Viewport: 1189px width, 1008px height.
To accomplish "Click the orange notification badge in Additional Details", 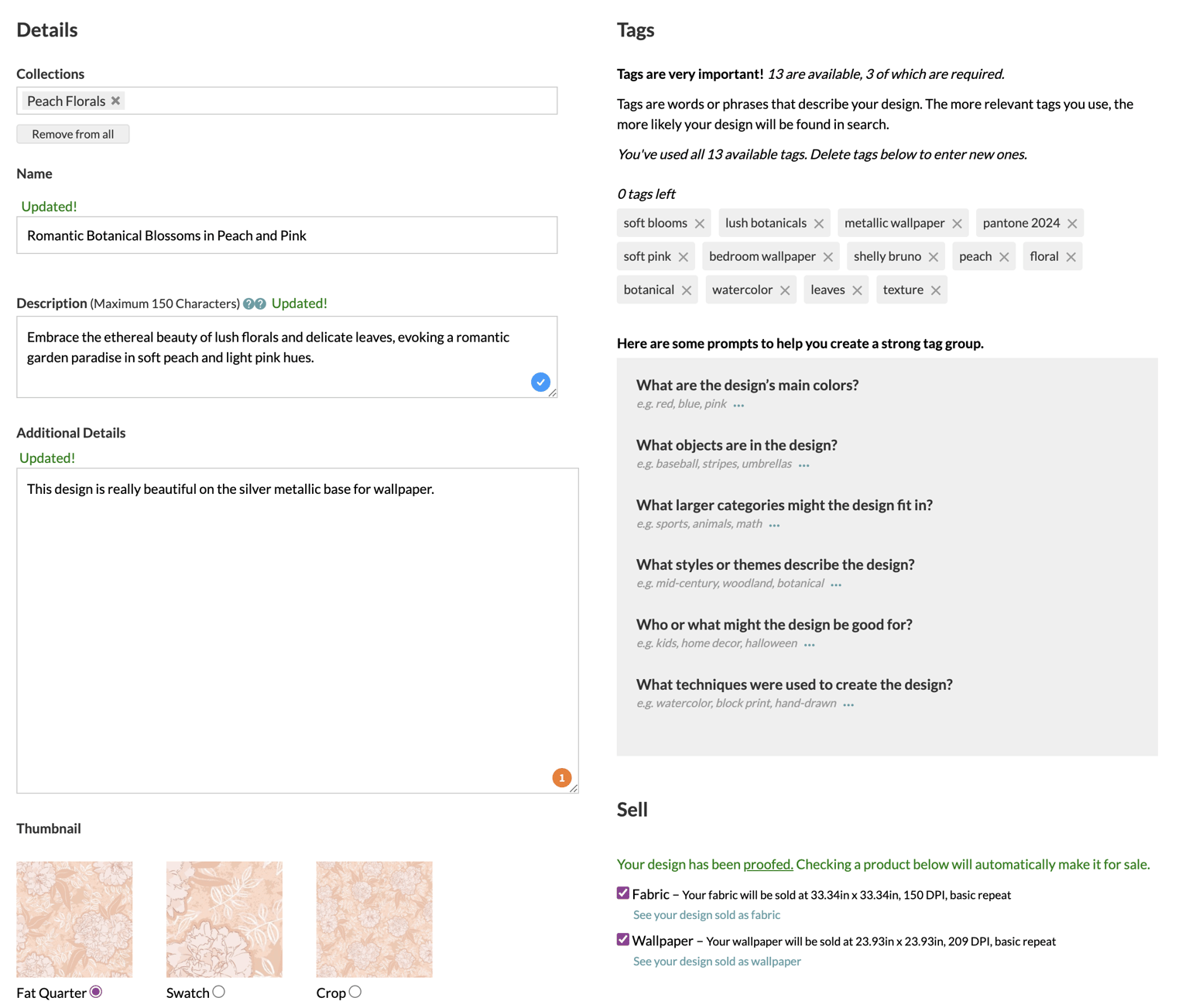I will click(562, 777).
